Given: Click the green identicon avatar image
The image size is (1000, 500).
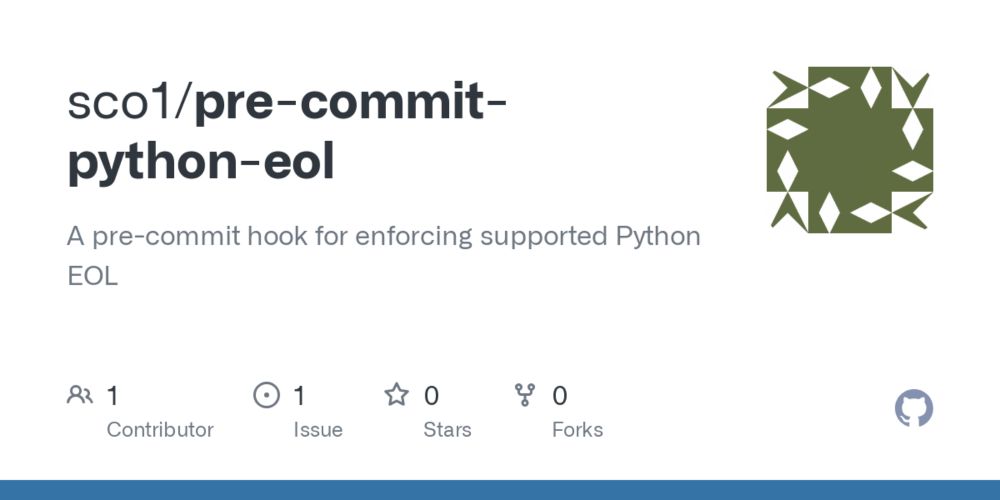Looking at the screenshot, I should coord(849,149).
